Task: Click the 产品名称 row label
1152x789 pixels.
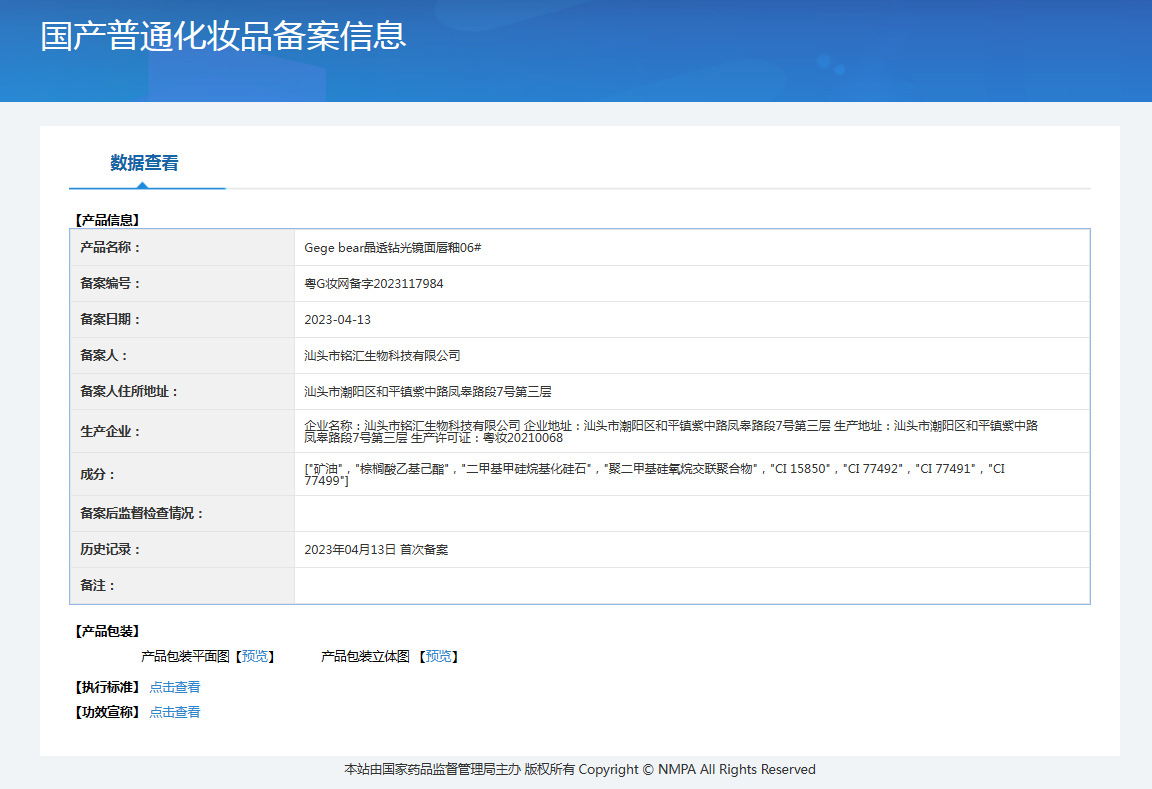Action: (110, 248)
